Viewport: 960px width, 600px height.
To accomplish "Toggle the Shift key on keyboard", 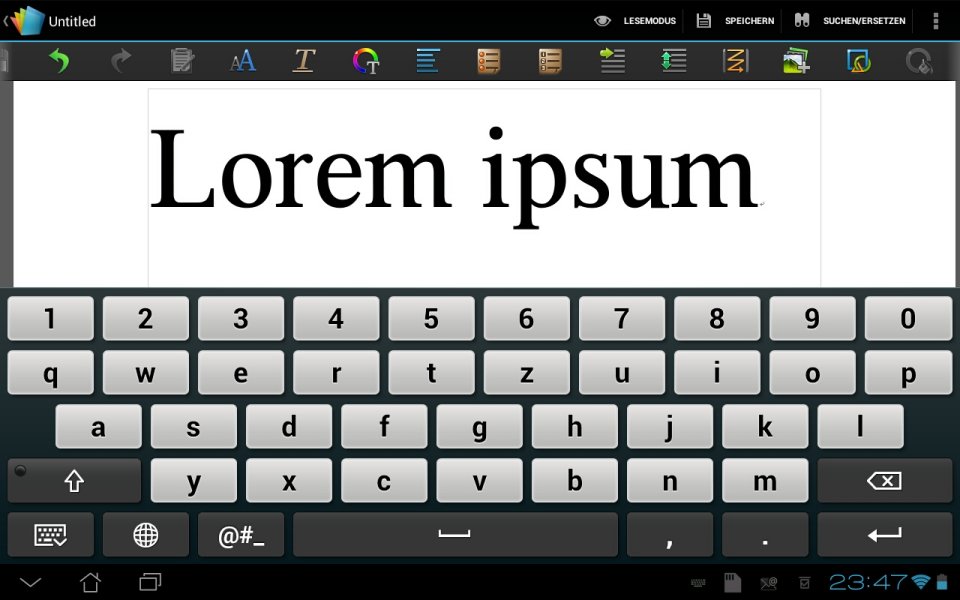I will (74, 481).
